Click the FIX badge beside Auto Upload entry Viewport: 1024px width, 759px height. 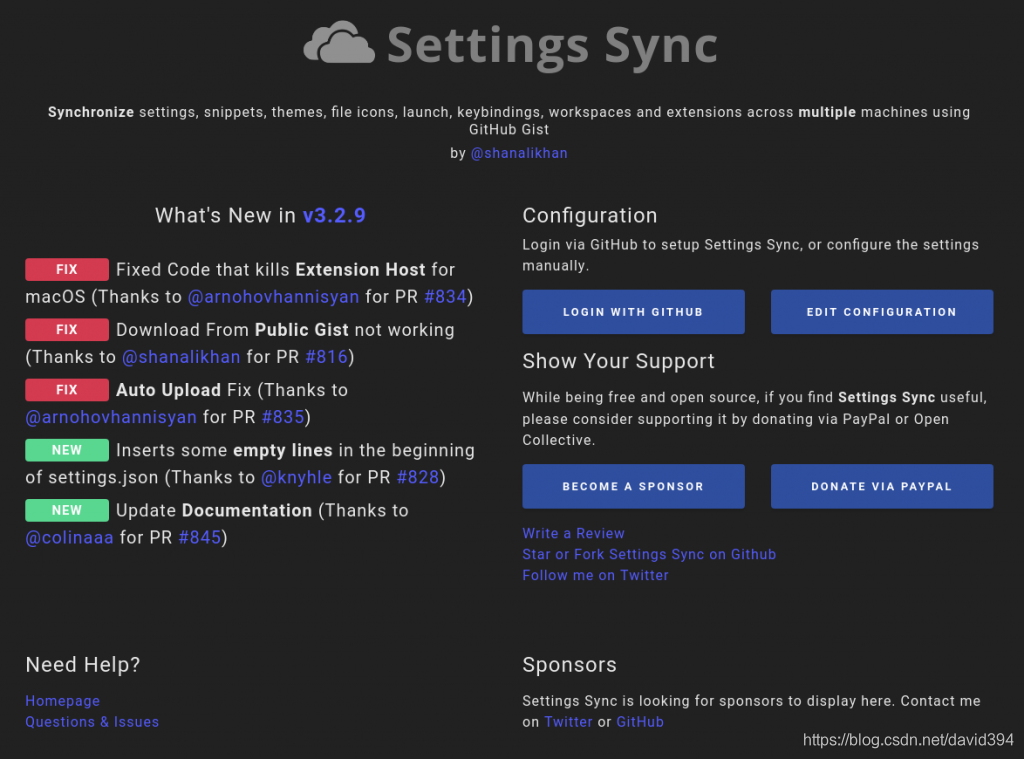67,389
